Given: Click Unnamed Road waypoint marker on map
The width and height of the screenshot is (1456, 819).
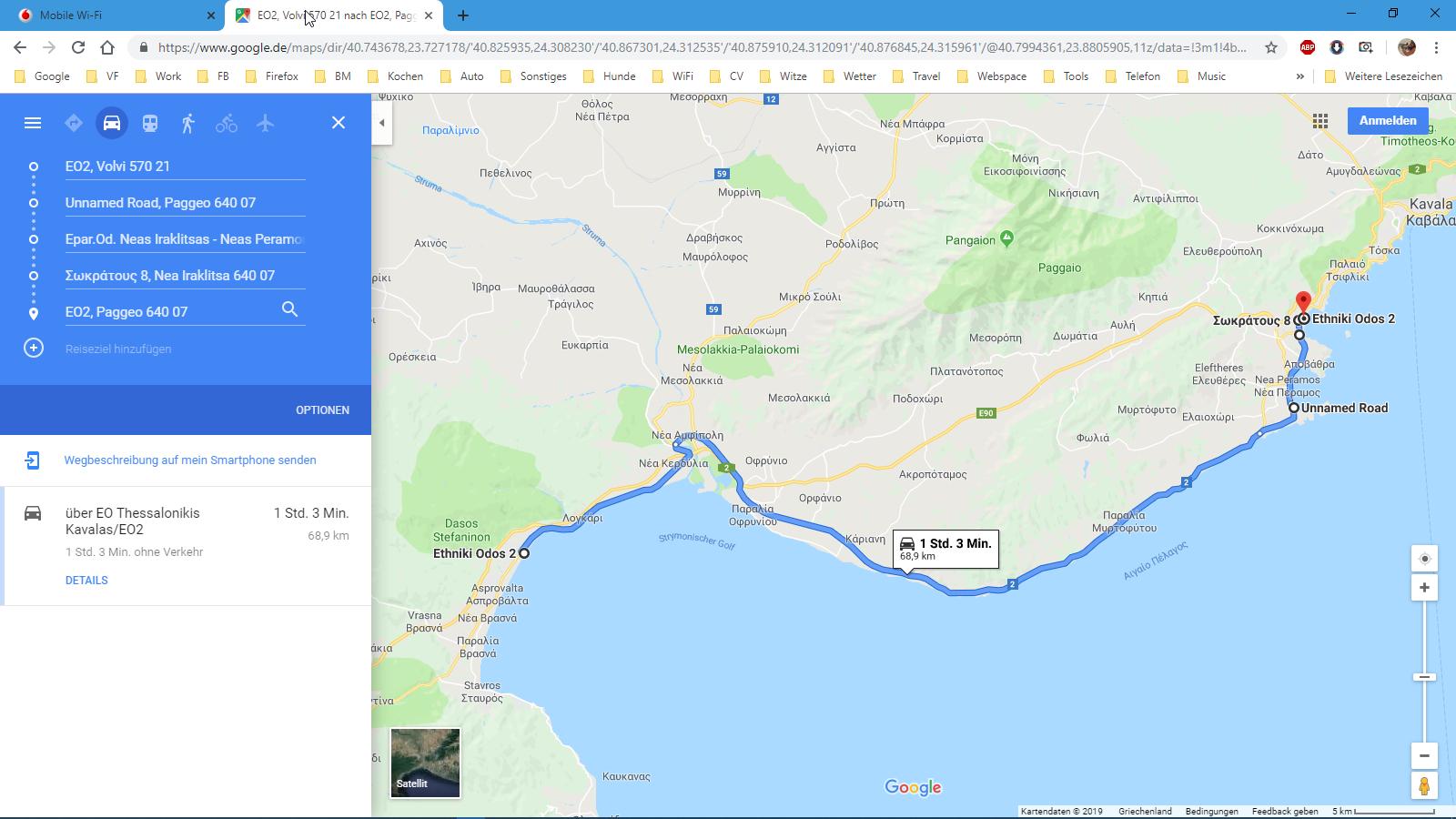Looking at the screenshot, I should (x=1294, y=408).
